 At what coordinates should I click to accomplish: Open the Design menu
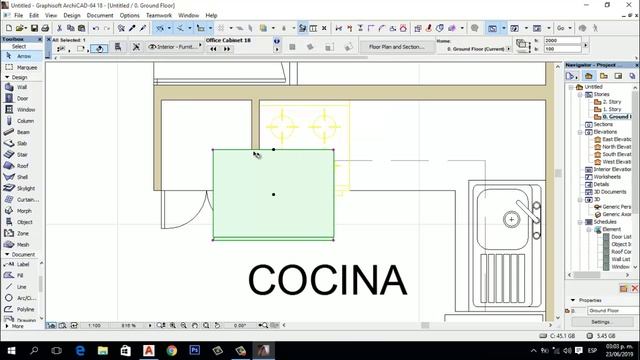pos(72,15)
